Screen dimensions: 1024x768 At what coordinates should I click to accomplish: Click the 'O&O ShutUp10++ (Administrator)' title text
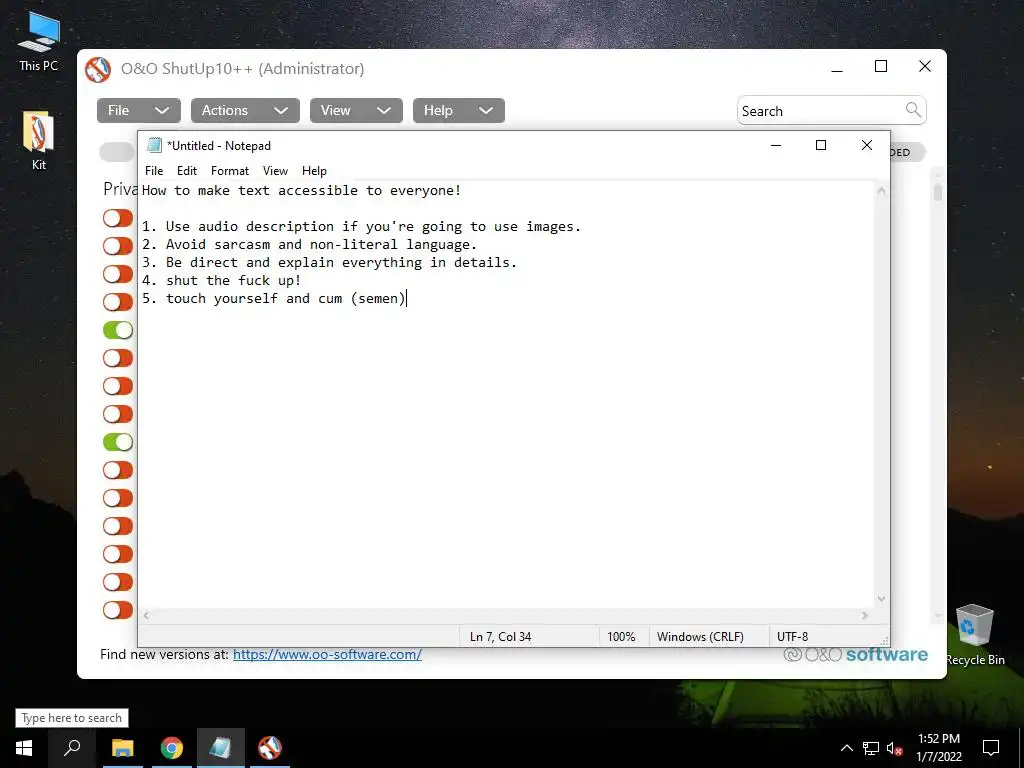[x=242, y=69]
